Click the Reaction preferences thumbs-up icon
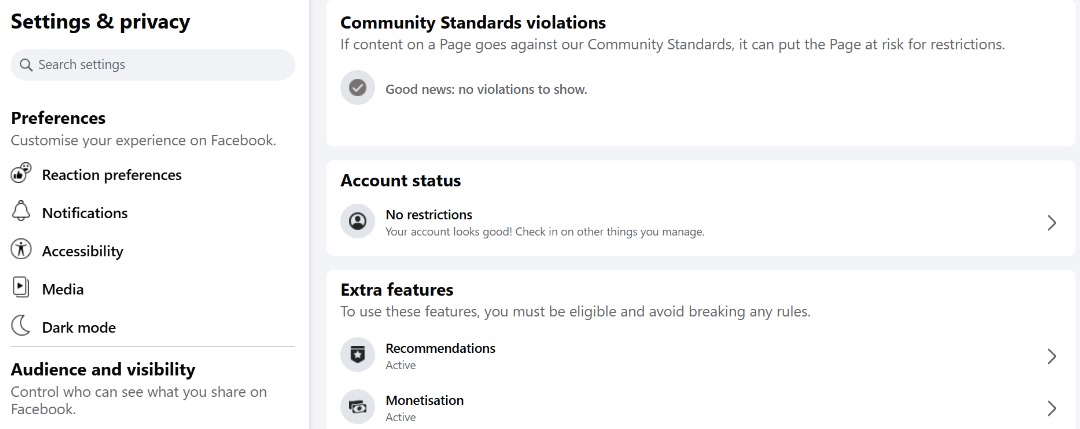The width and height of the screenshot is (1080, 429). point(21,174)
